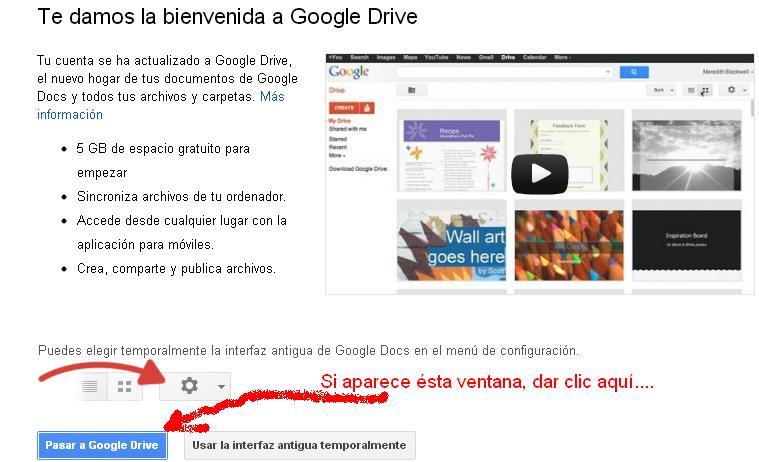Click 'Sincroniza archivos de tu ordenador.' bullet
The image size is (759, 462).
pyautogui.click(x=182, y=197)
